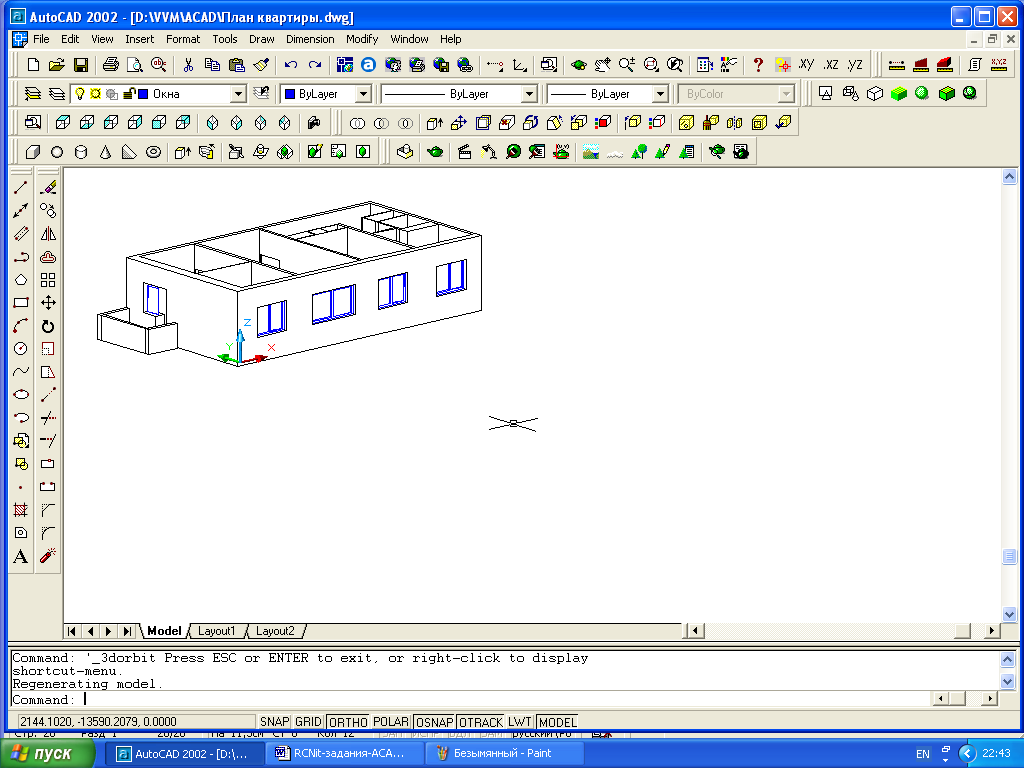Create a solid Sphere primitive
The image size is (1024, 768).
[57, 152]
